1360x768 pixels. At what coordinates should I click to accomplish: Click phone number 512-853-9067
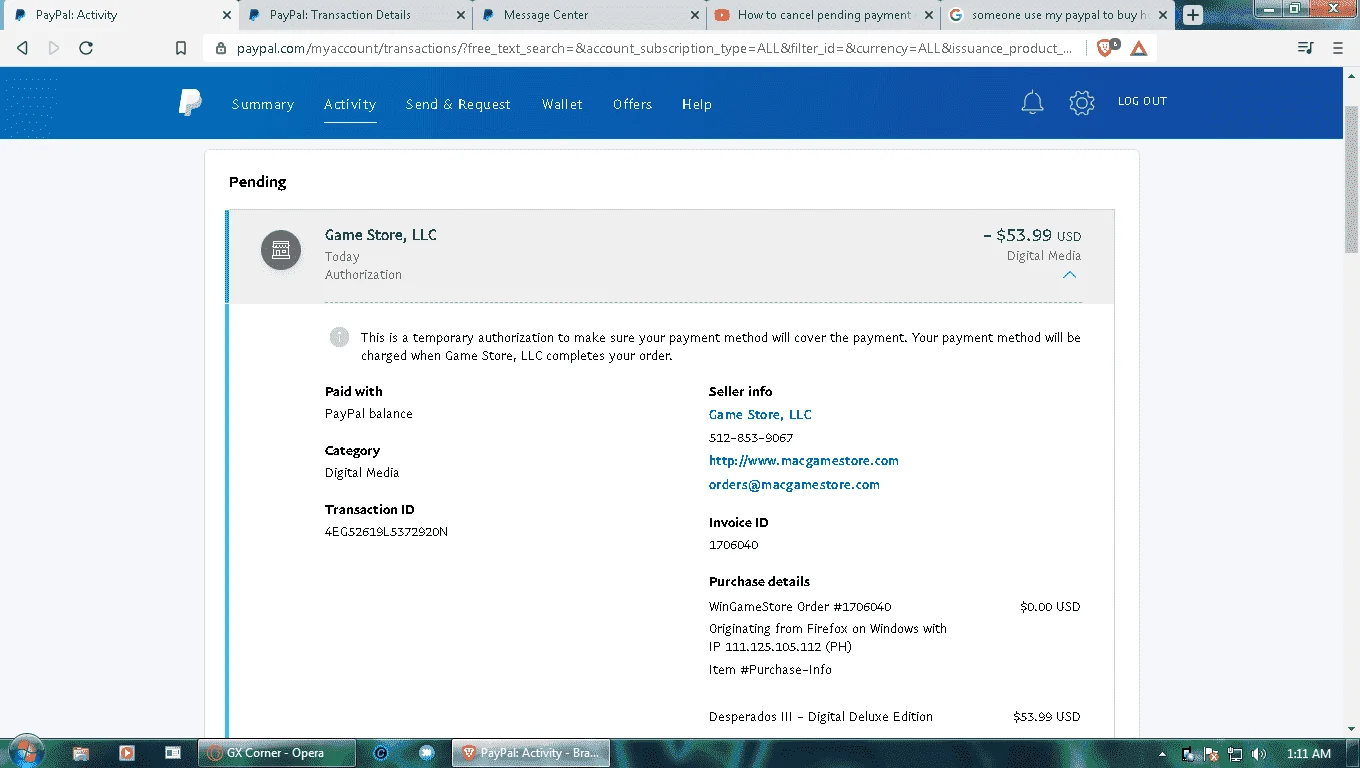pos(751,438)
